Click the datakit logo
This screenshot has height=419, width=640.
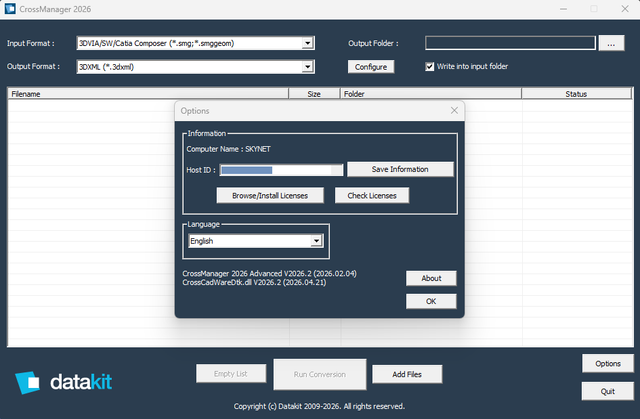click(x=63, y=382)
